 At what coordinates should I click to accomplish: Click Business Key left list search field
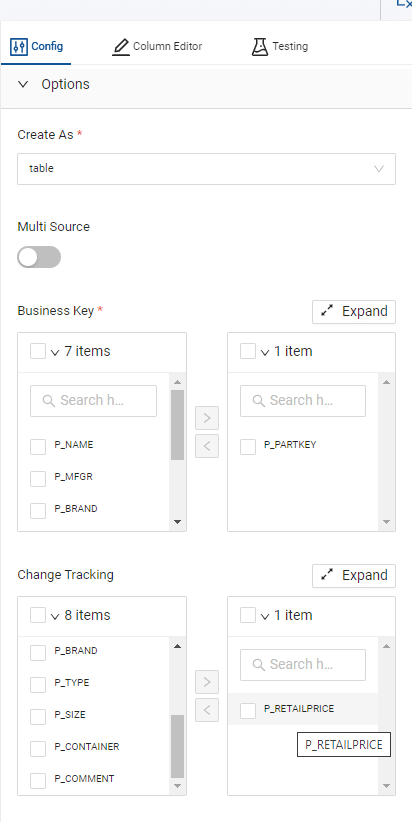(x=93, y=401)
